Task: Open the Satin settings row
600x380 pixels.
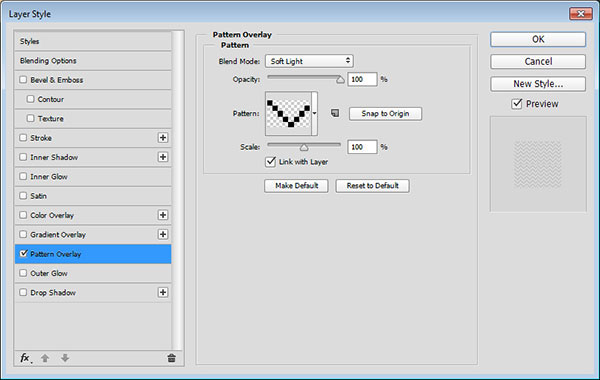Action: click(93, 196)
